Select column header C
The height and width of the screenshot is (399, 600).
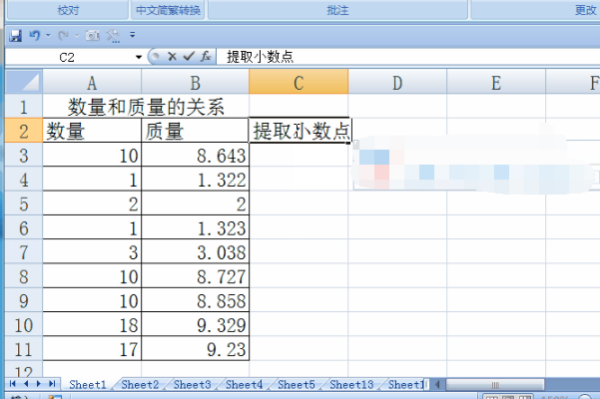298,82
